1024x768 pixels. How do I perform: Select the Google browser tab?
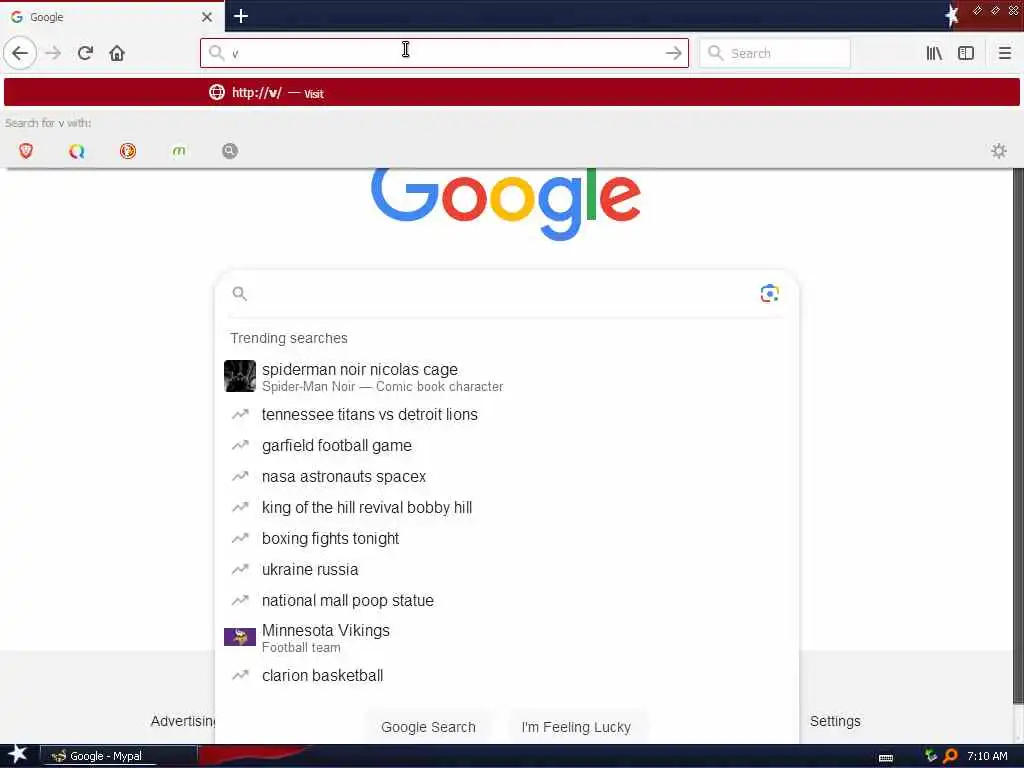(112, 17)
